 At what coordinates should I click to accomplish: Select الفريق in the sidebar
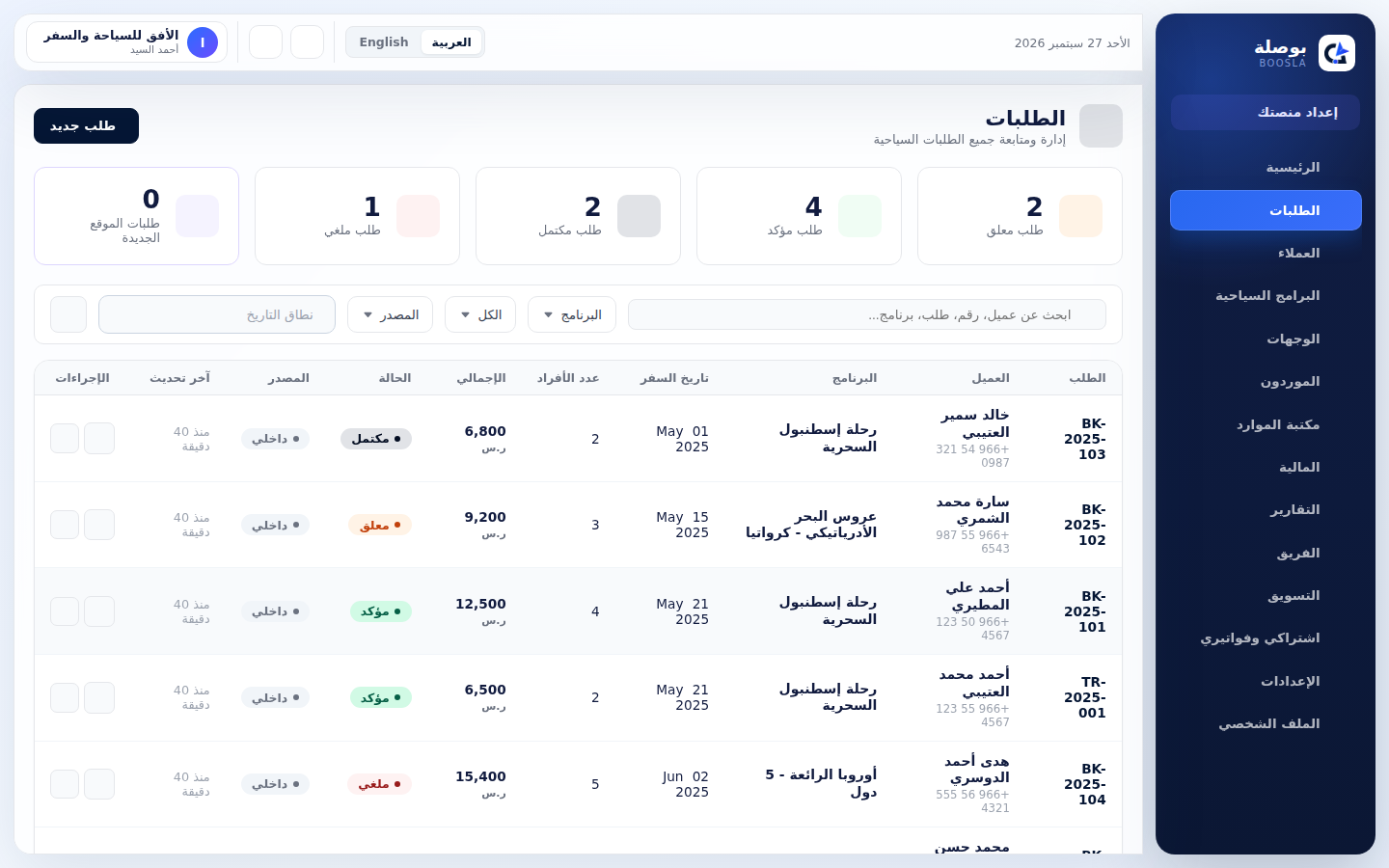pyautogui.click(x=1266, y=554)
